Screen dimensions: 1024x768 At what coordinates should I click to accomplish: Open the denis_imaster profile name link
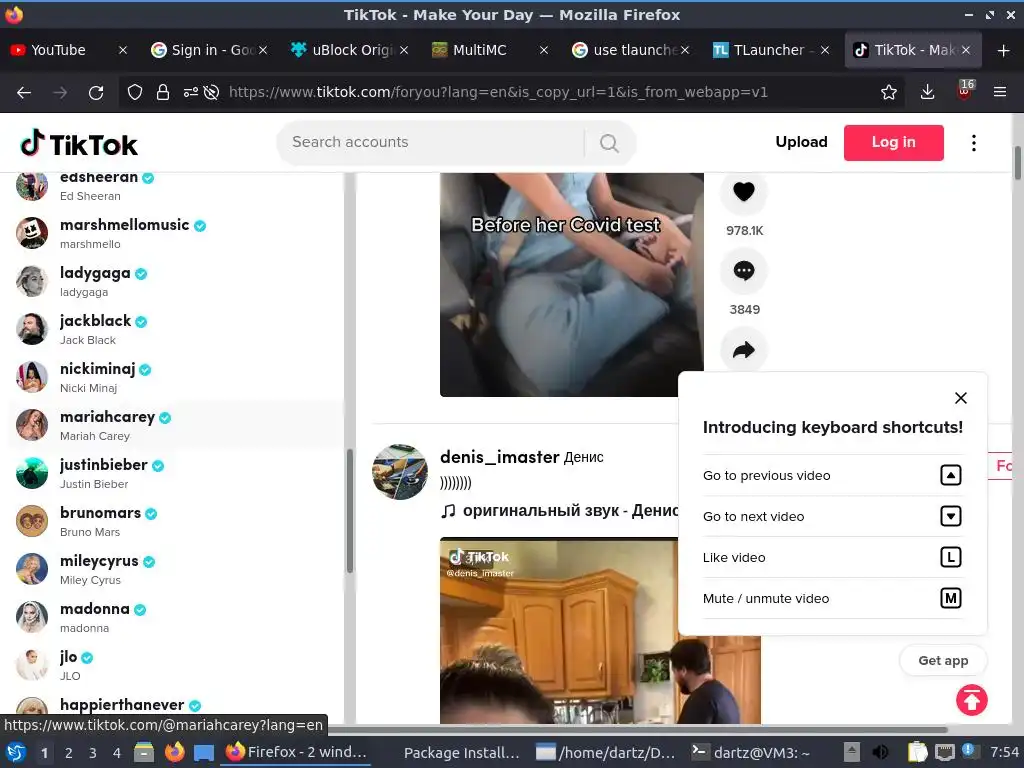[500, 457]
